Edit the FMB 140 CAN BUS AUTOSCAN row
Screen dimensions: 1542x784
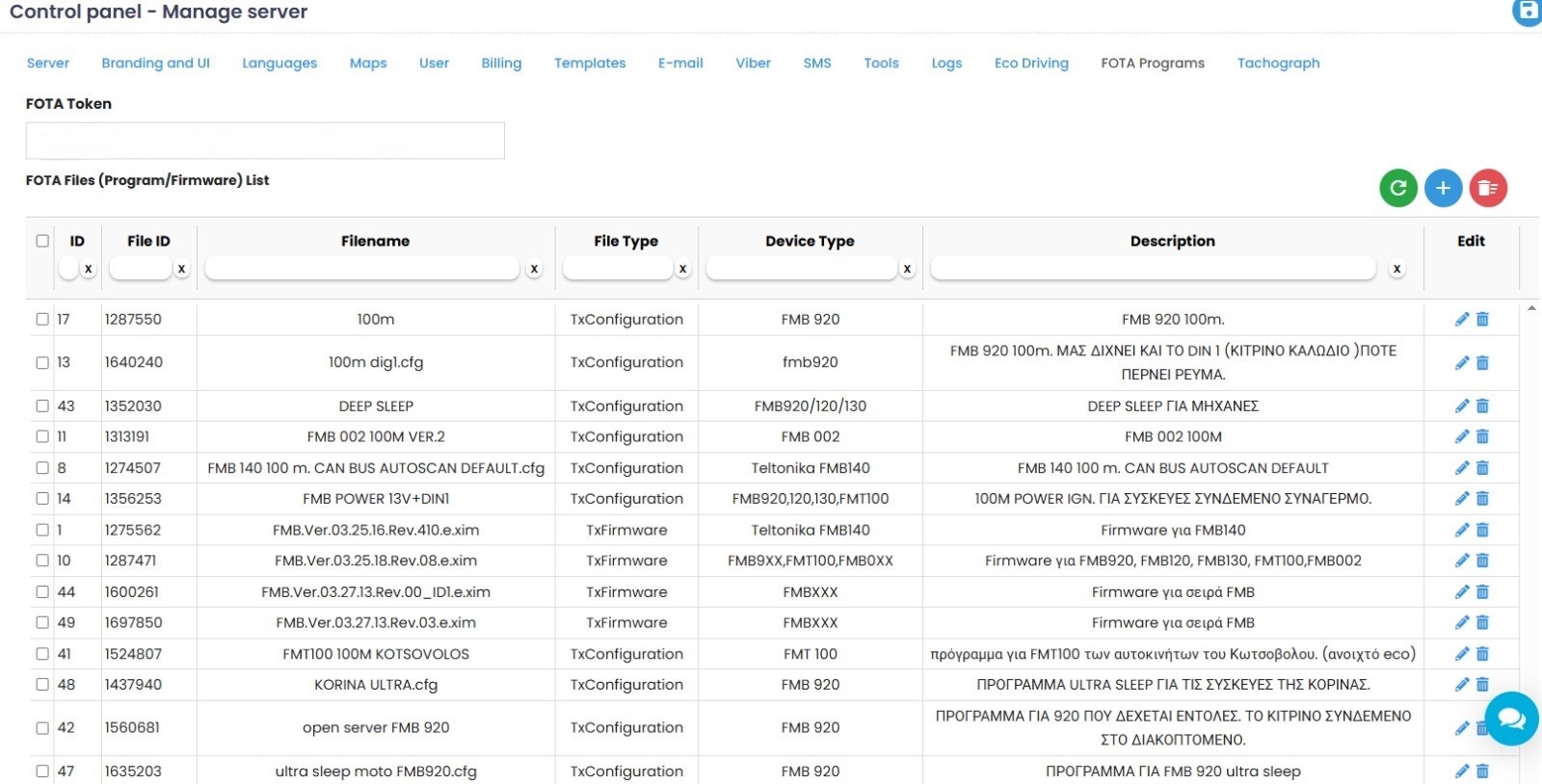tap(1462, 468)
